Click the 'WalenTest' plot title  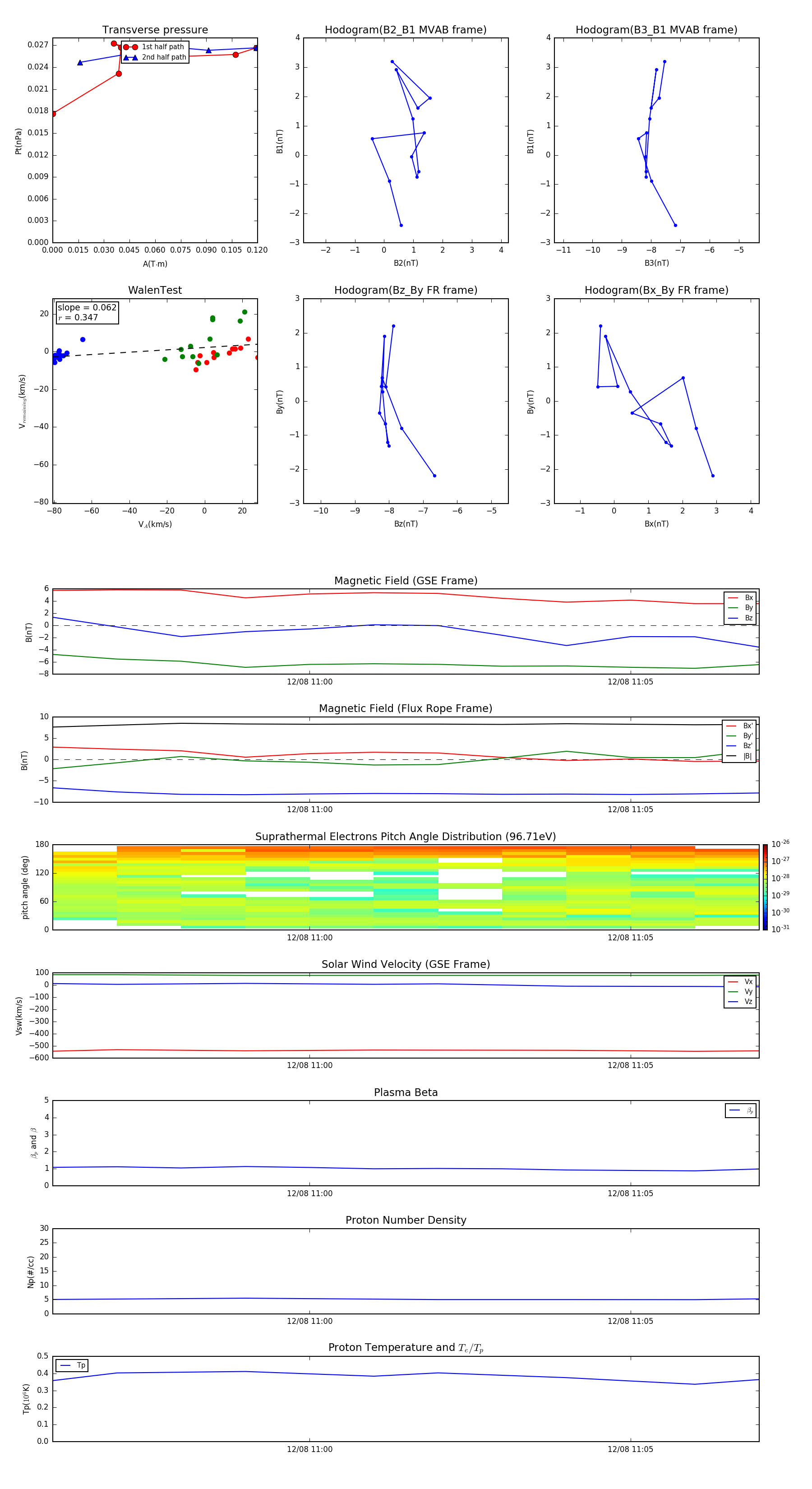tap(155, 290)
